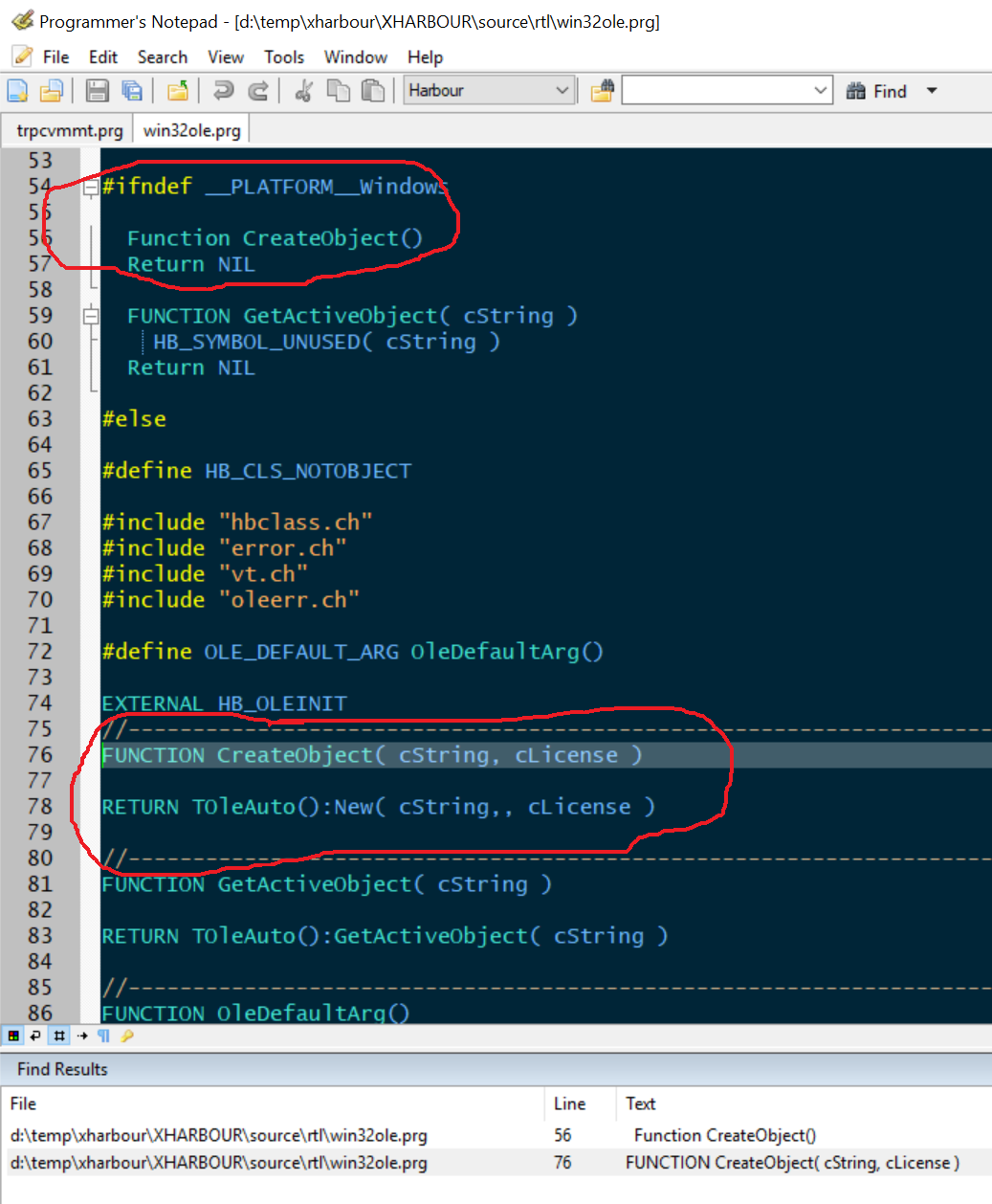Screen dimensions: 992x1204
Task: Open the Find button options arrow
Action: tap(932, 91)
